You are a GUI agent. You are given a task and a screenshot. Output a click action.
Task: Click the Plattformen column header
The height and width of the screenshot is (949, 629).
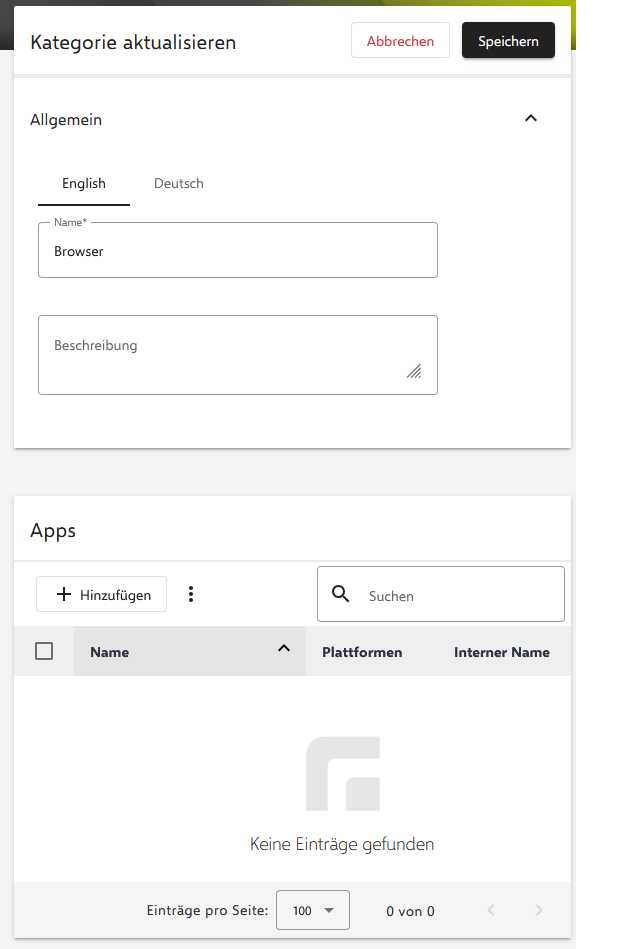[362, 652]
